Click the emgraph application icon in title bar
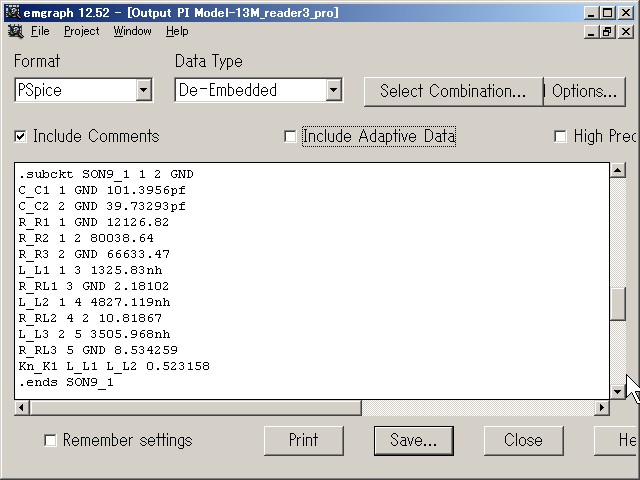Screen dimensions: 640x480 [13, 12]
